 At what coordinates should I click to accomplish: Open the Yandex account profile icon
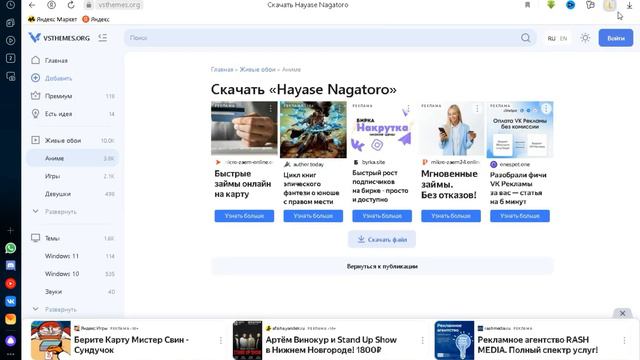(51, 5)
